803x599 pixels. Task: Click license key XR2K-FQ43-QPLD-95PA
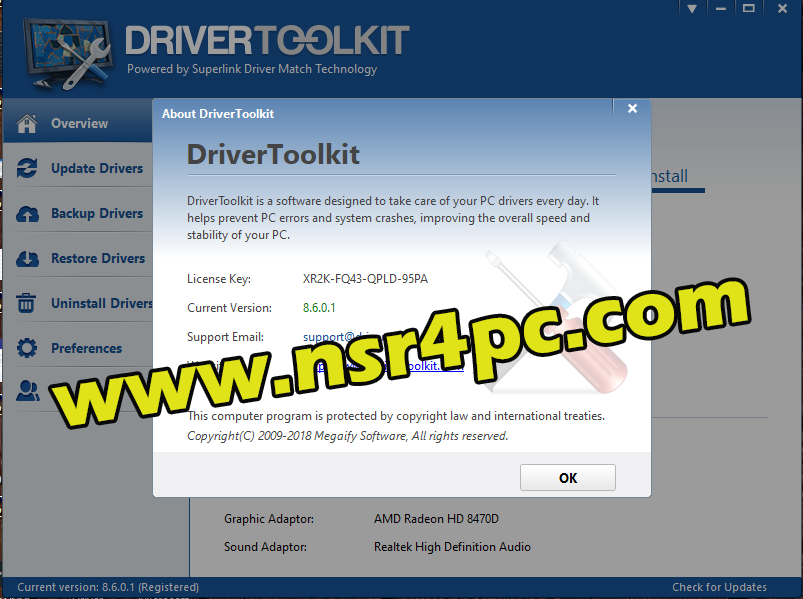click(x=365, y=279)
